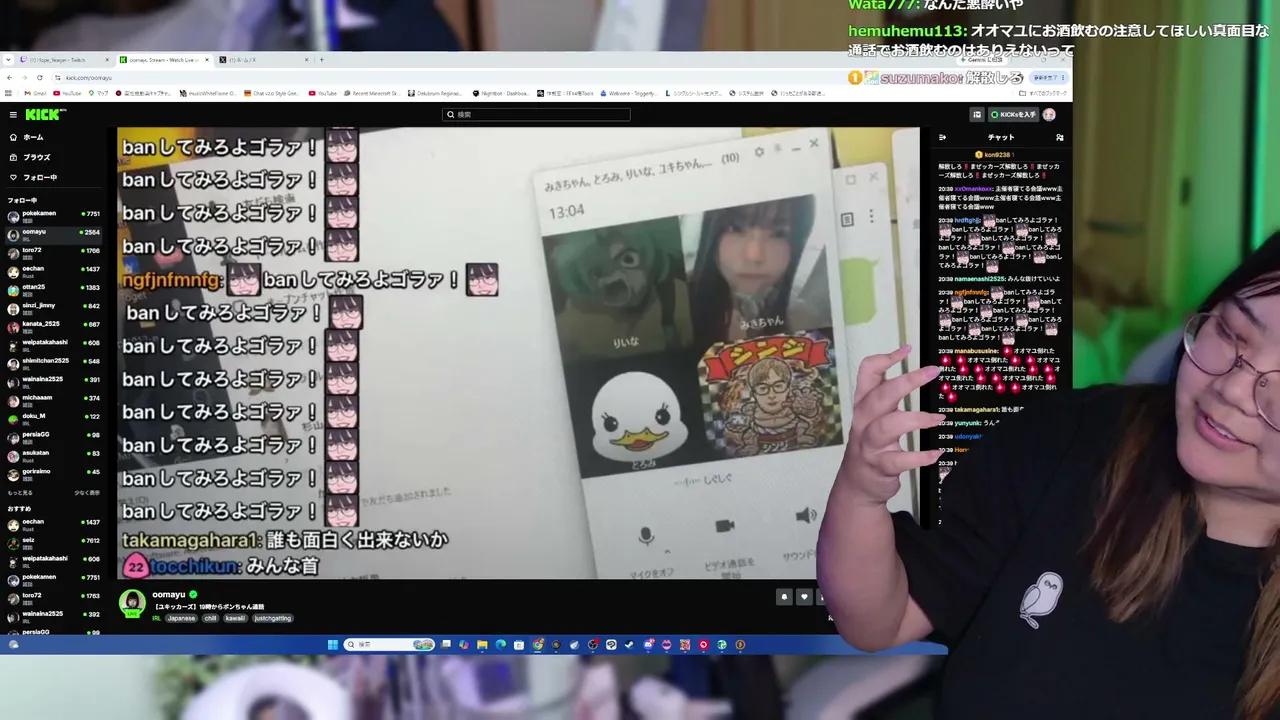1280x720 pixels.
Task: Click the IRL category link
Action: click(x=157, y=618)
